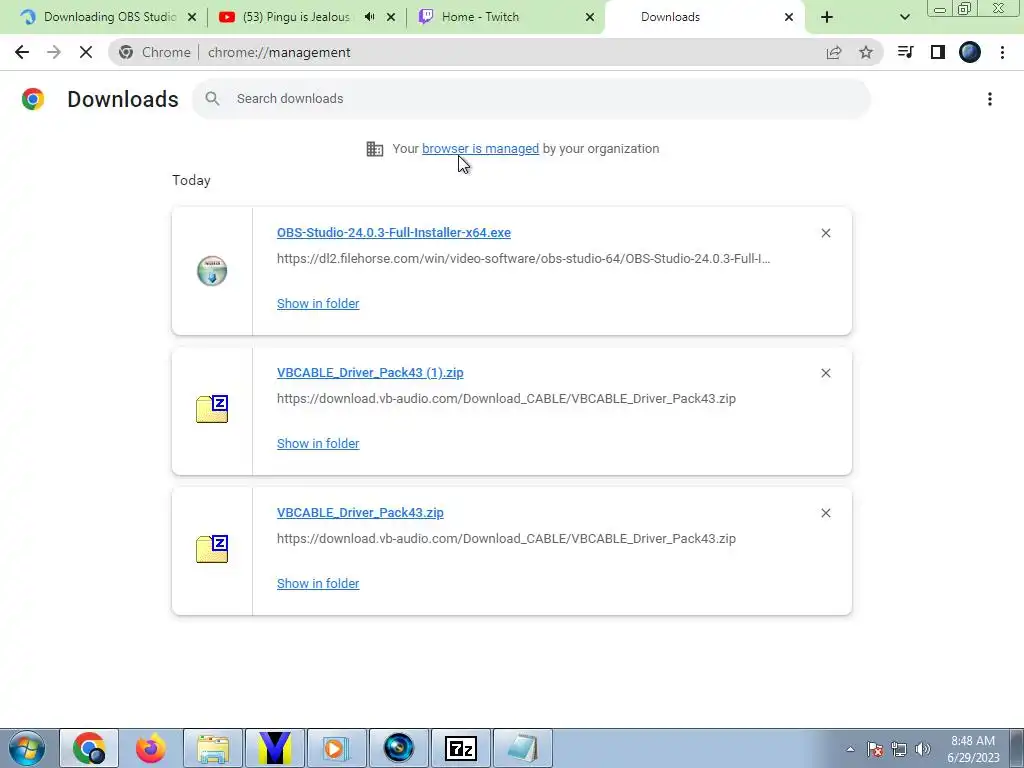
Task: Open the network status tray icon
Action: tap(899, 749)
